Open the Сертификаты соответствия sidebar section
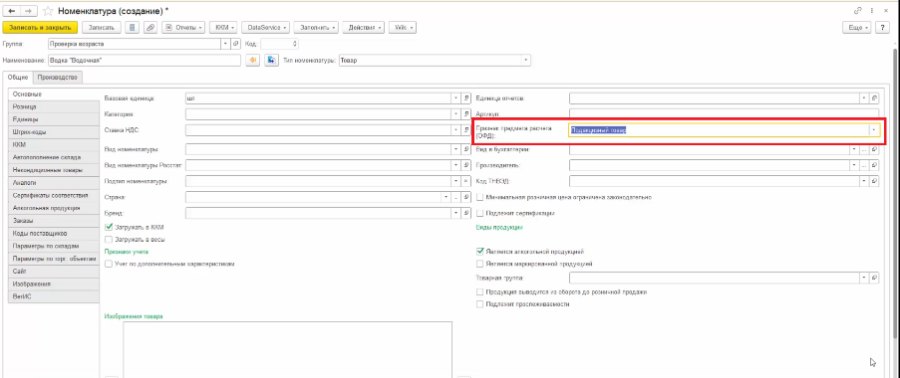The width and height of the screenshot is (900, 378). pos(53,195)
